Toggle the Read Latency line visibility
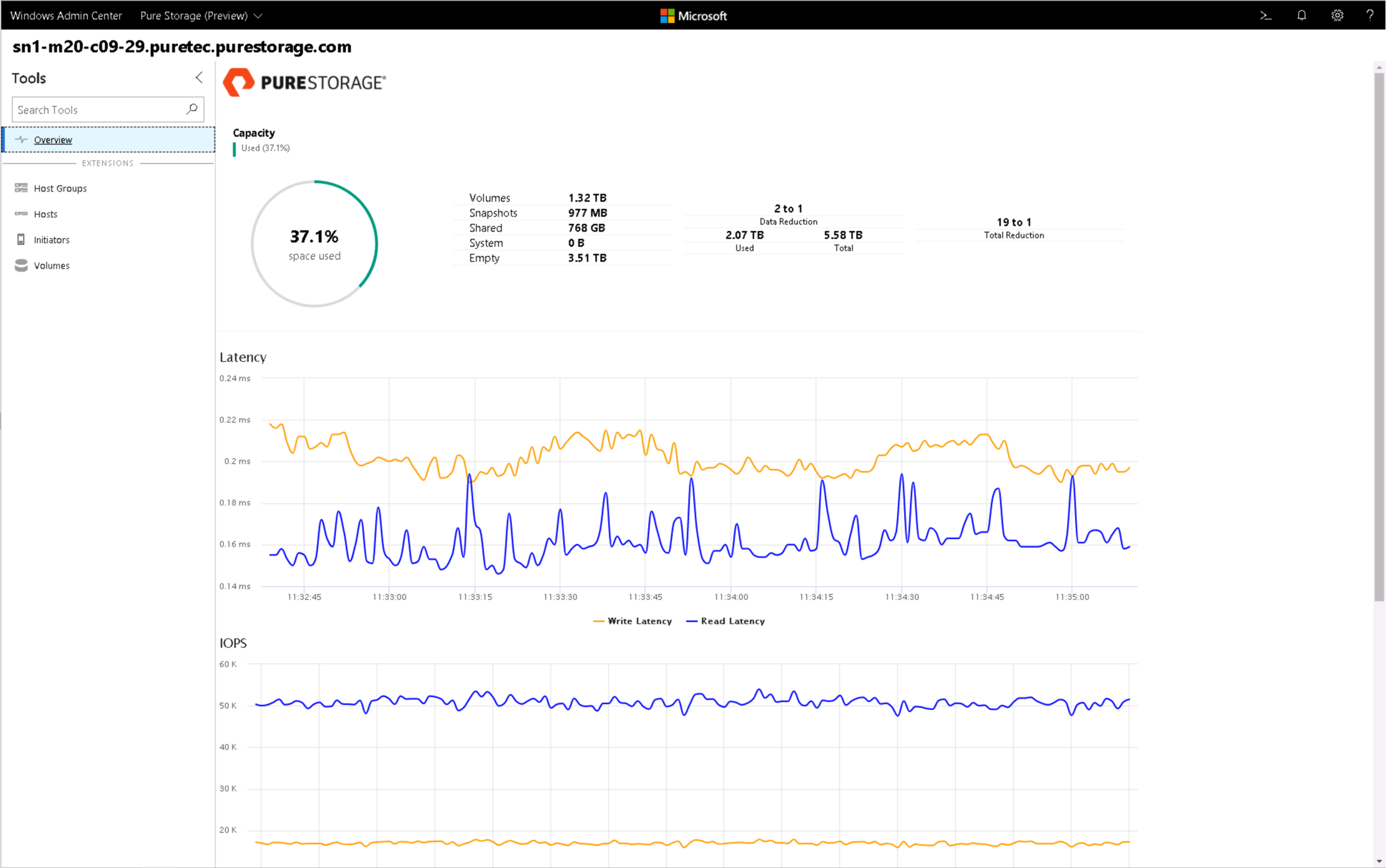The image size is (1386, 868). (732, 621)
